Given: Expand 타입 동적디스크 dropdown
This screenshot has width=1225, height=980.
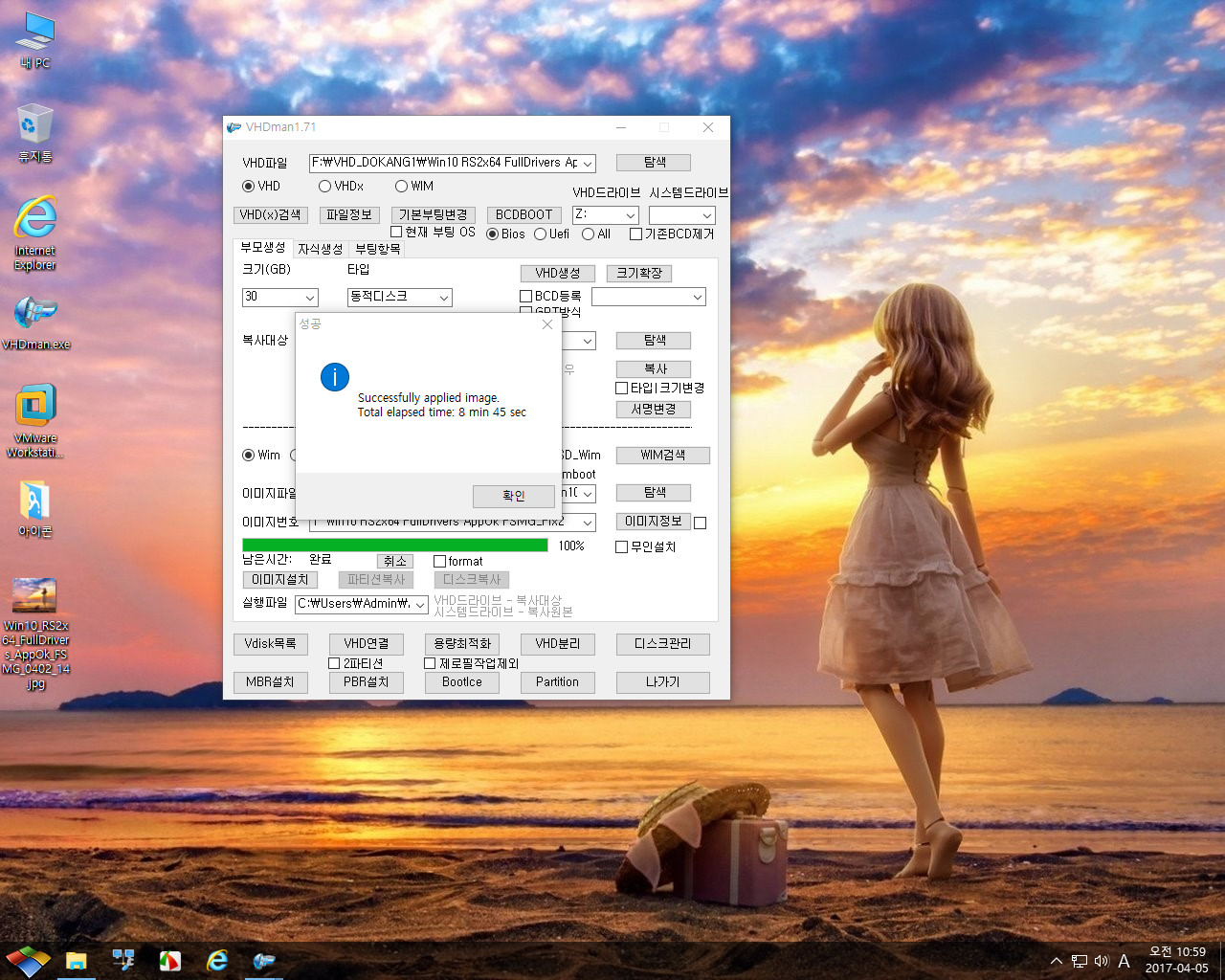Looking at the screenshot, I should coord(443,298).
